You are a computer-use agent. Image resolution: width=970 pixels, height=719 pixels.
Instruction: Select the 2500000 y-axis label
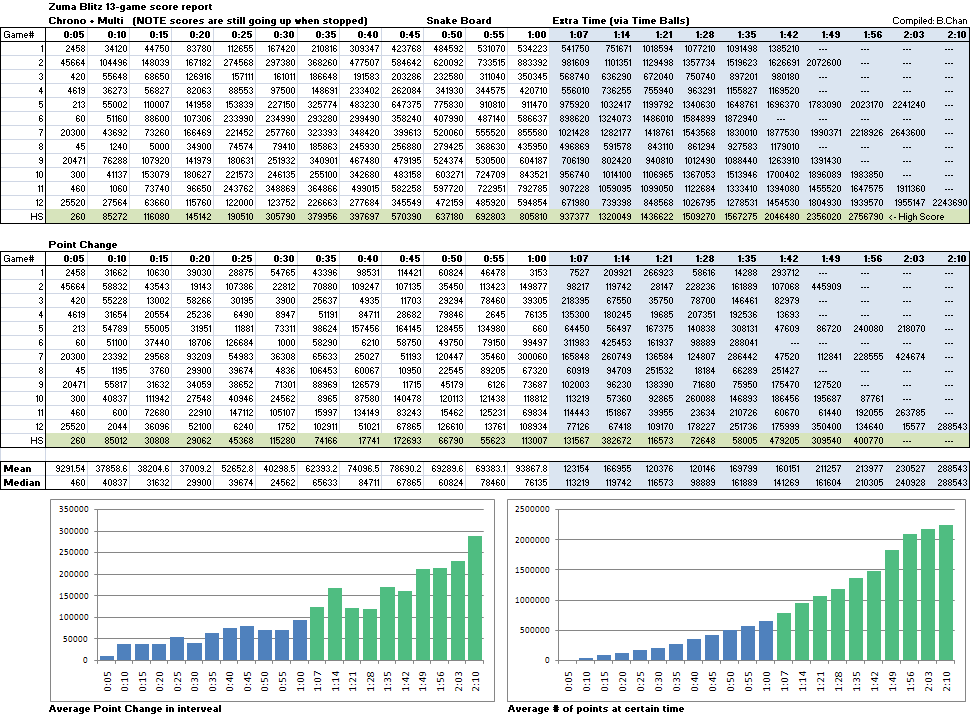532,509
